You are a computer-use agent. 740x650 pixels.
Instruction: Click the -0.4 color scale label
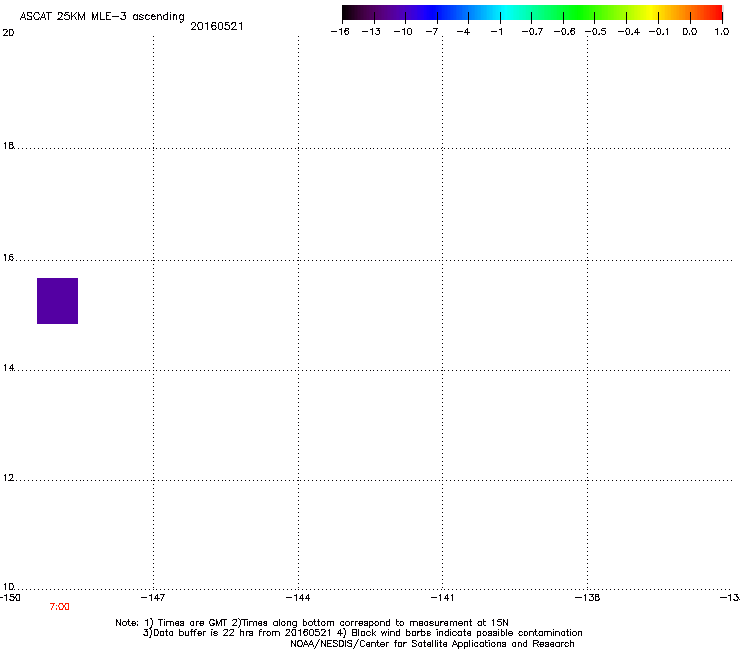(629, 32)
